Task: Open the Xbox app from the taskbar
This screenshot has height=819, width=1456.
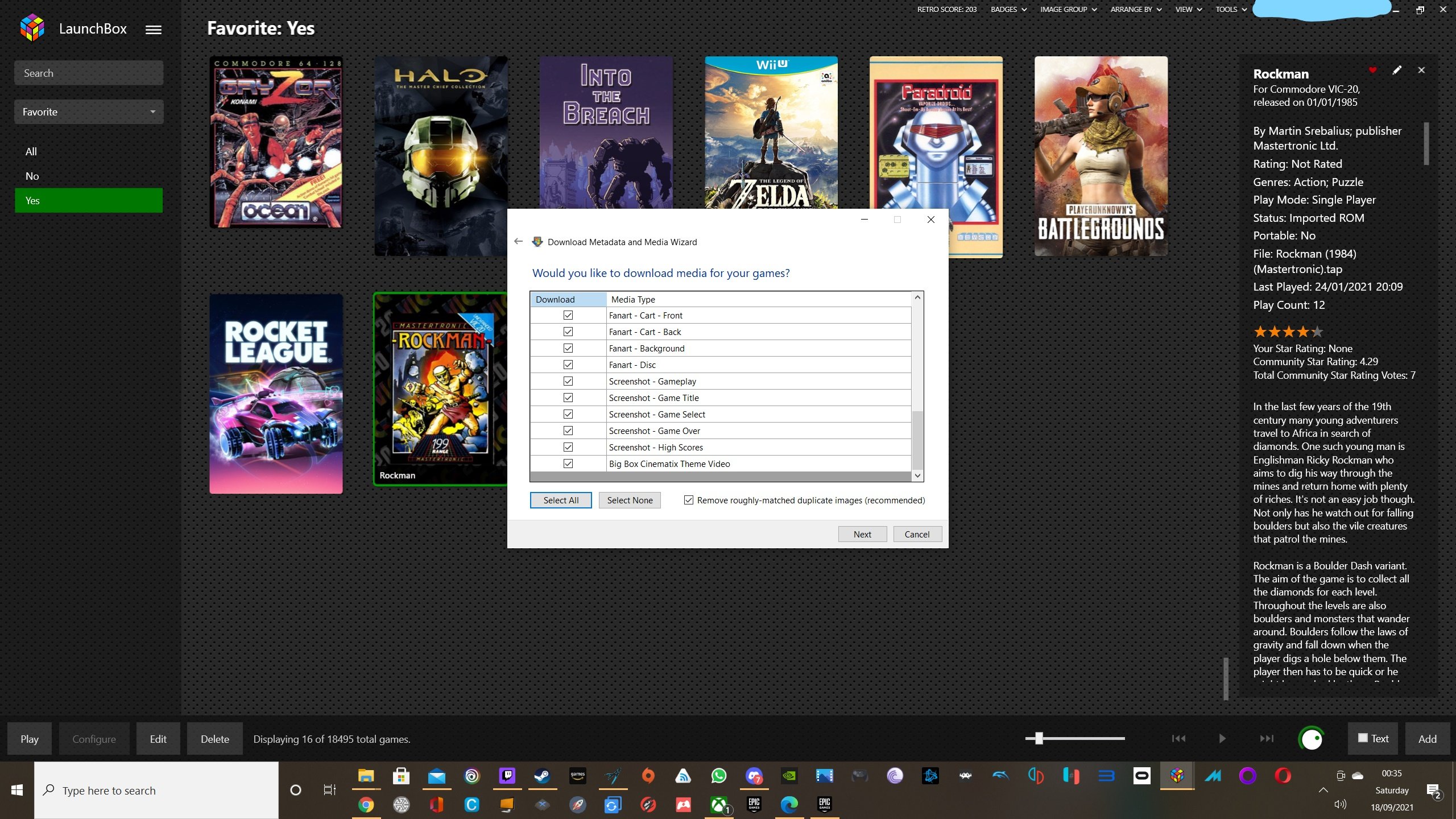Action: pos(719,804)
